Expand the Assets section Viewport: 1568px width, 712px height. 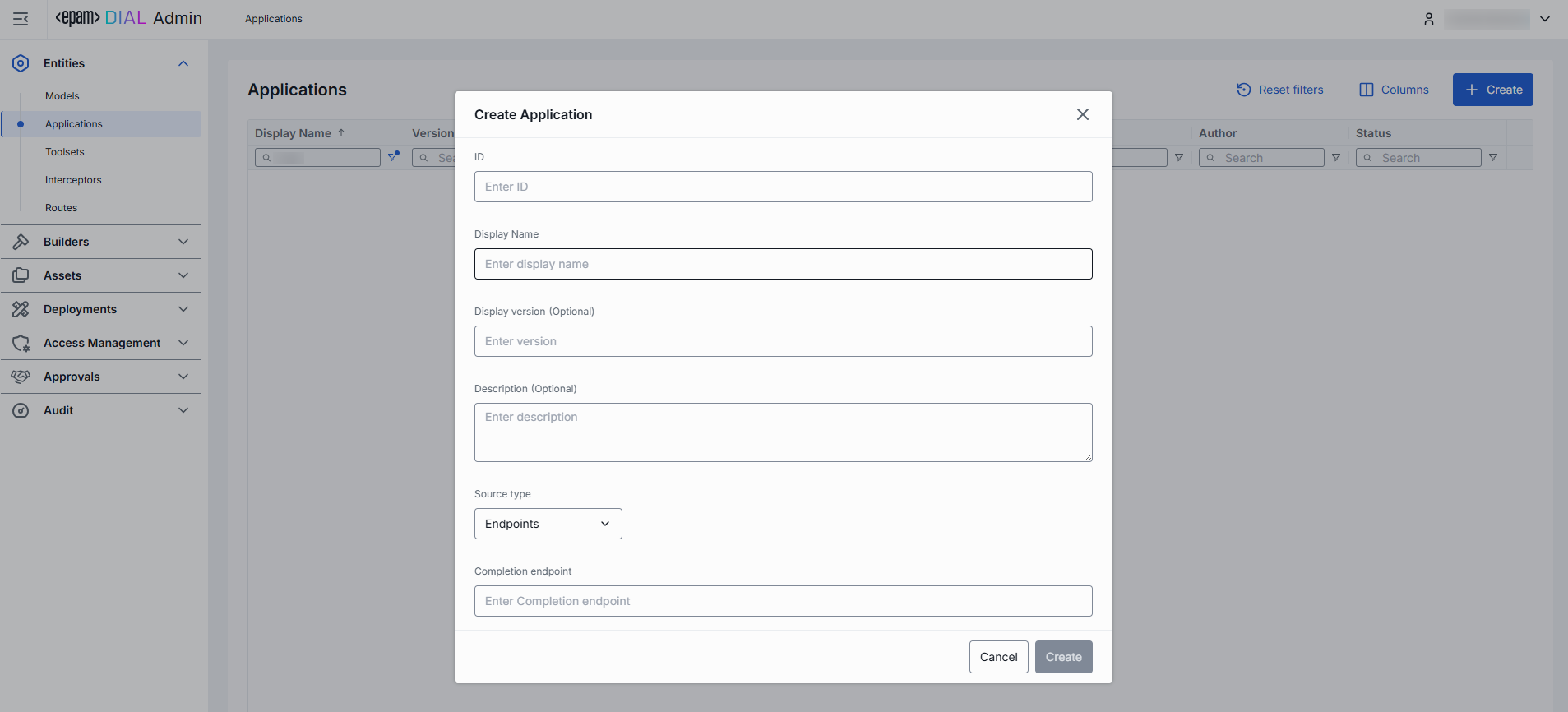(x=183, y=275)
